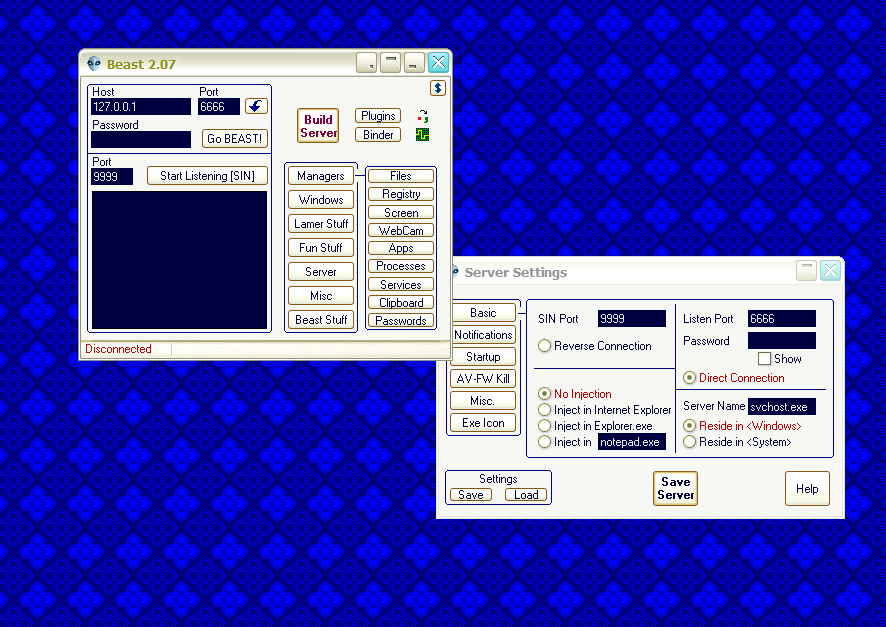Choose Reside in <Windows> option

pyautogui.click(x=689, y=425)
